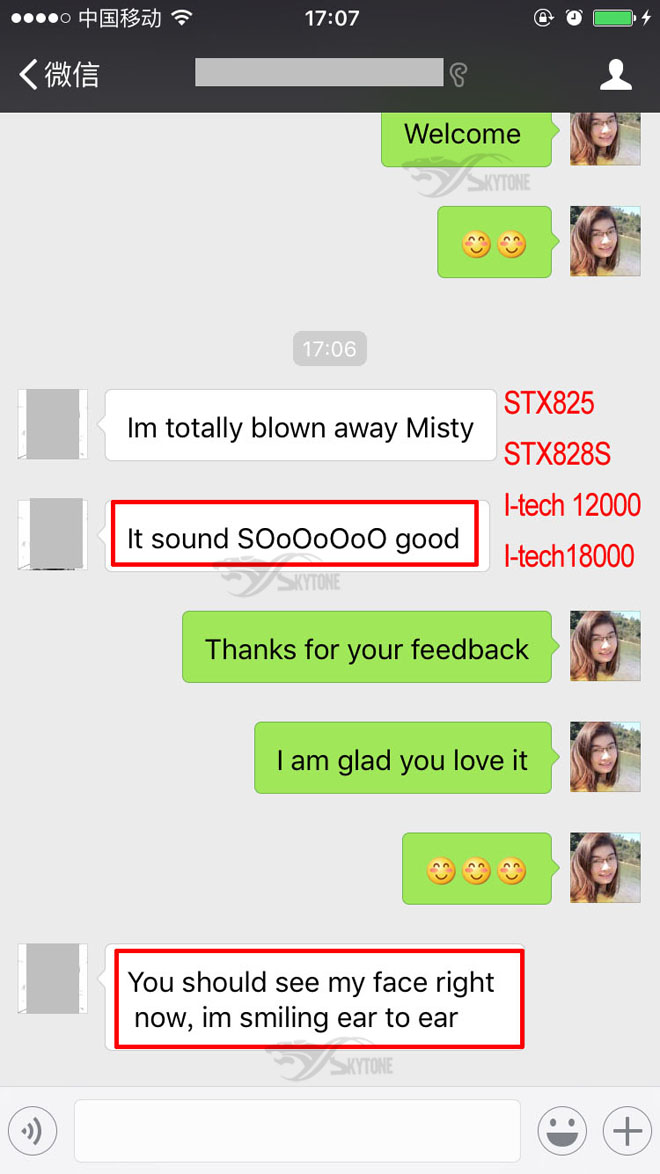Tap the "Im totally blown away Misty" message
Image resolution: width=660 pixels, height=1174 pixels.
coord(300,425)
